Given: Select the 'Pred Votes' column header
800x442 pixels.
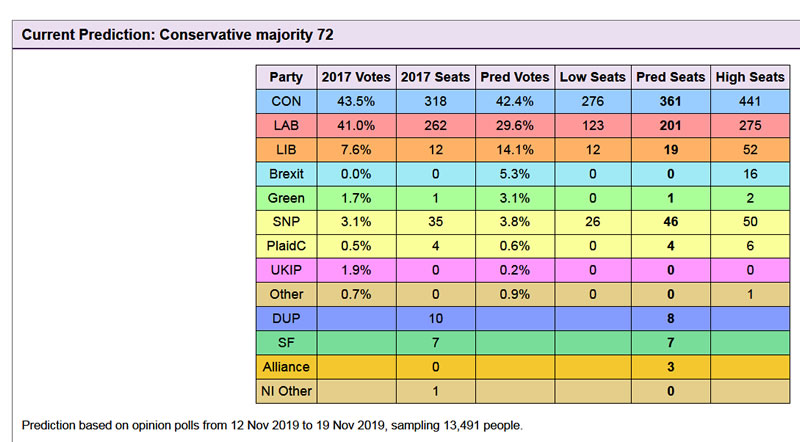Looking at the screenshot, I should pyautogui.click(x=513, y=77).
